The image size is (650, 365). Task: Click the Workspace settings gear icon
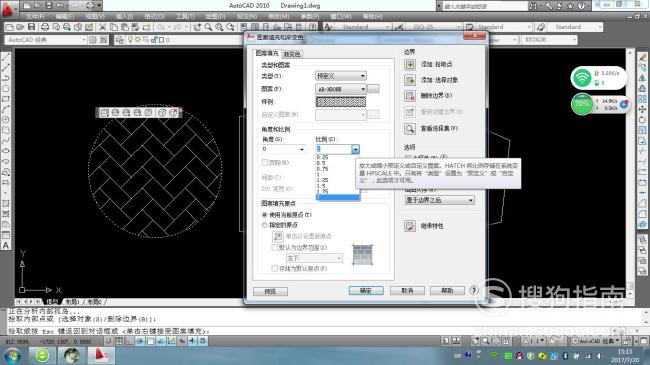[x=92, y=40]
